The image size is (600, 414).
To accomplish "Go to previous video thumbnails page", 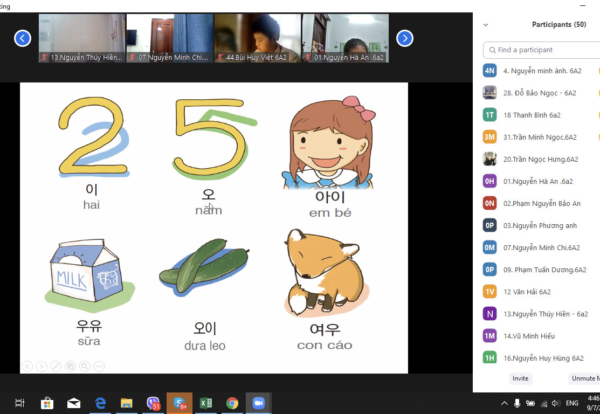I will click(22, 38).
